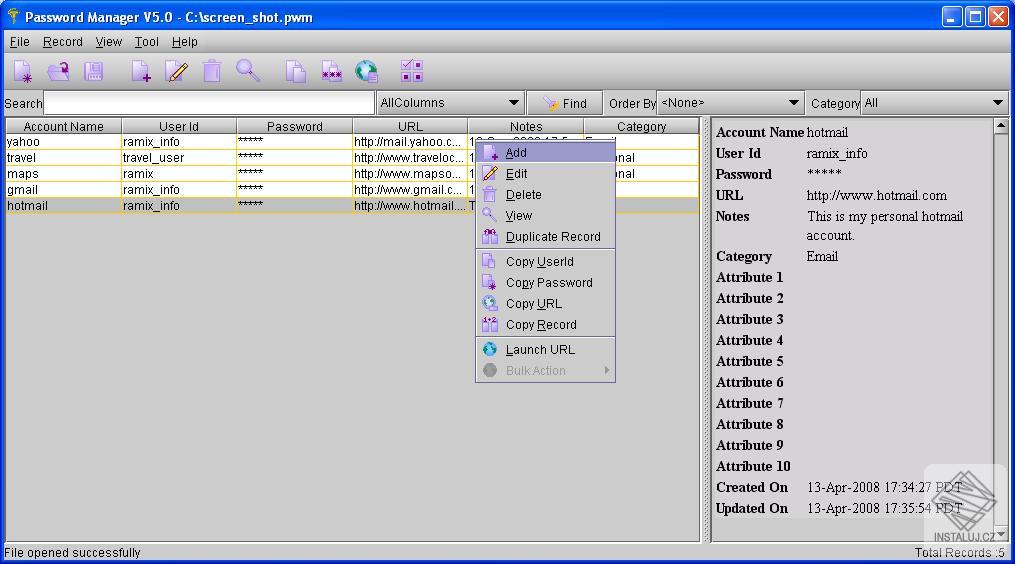Choose View from the context menu
Image resolution: width=1015 pixels, height=564 pixels.
(545, 216)
